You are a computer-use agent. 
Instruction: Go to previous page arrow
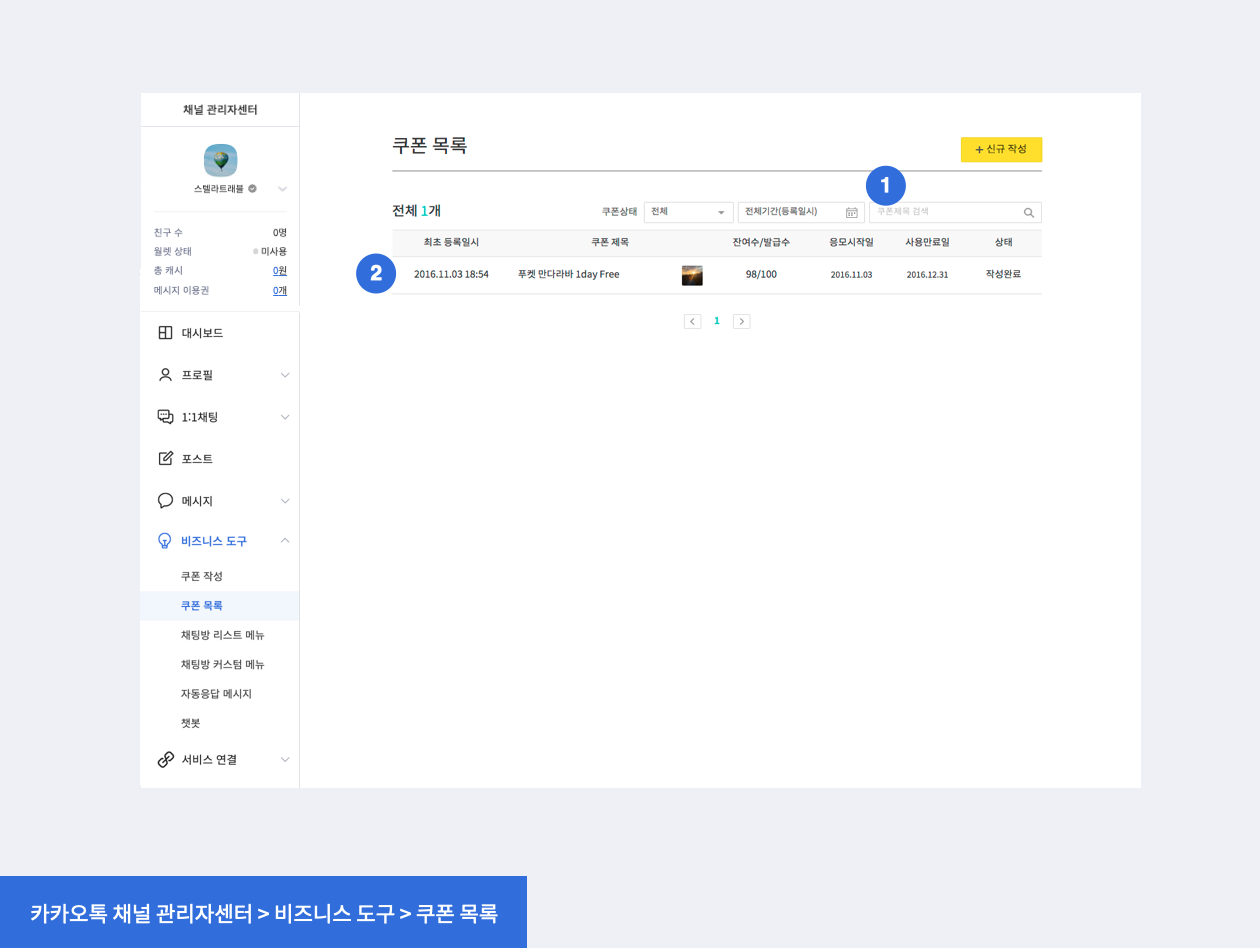pos(692,321)
